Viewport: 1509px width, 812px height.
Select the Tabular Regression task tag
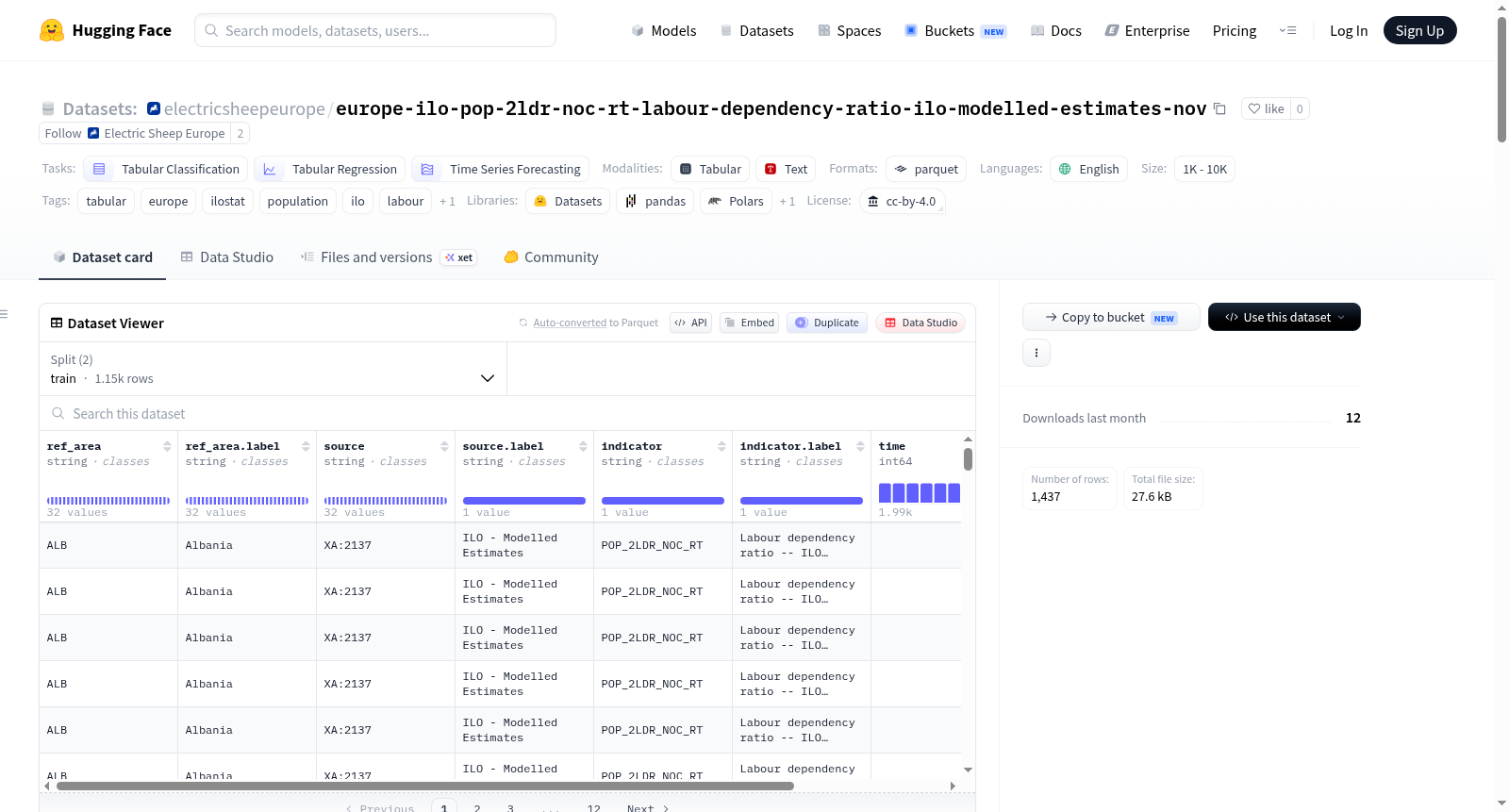[x=329, y=169]
